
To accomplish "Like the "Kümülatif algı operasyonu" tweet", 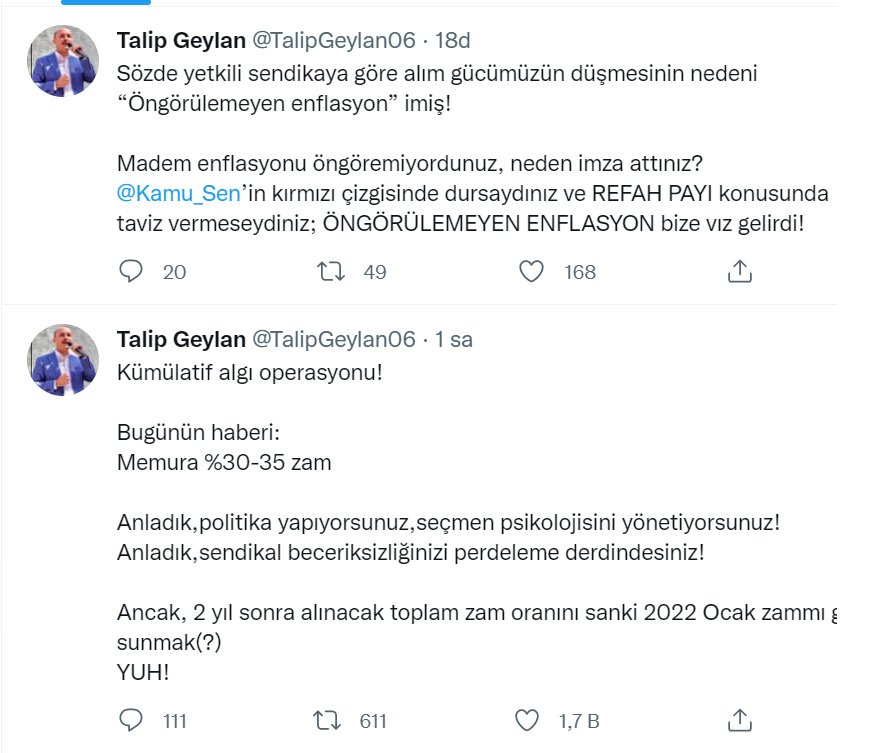I will pos(532,720).
